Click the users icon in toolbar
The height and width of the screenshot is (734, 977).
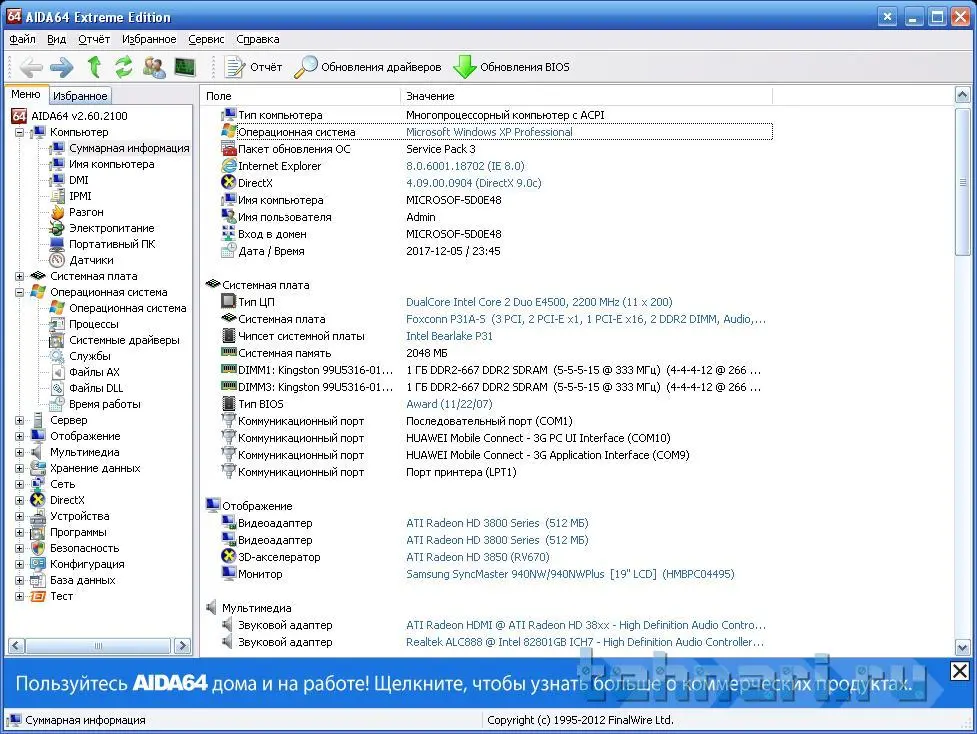(154, 67)
